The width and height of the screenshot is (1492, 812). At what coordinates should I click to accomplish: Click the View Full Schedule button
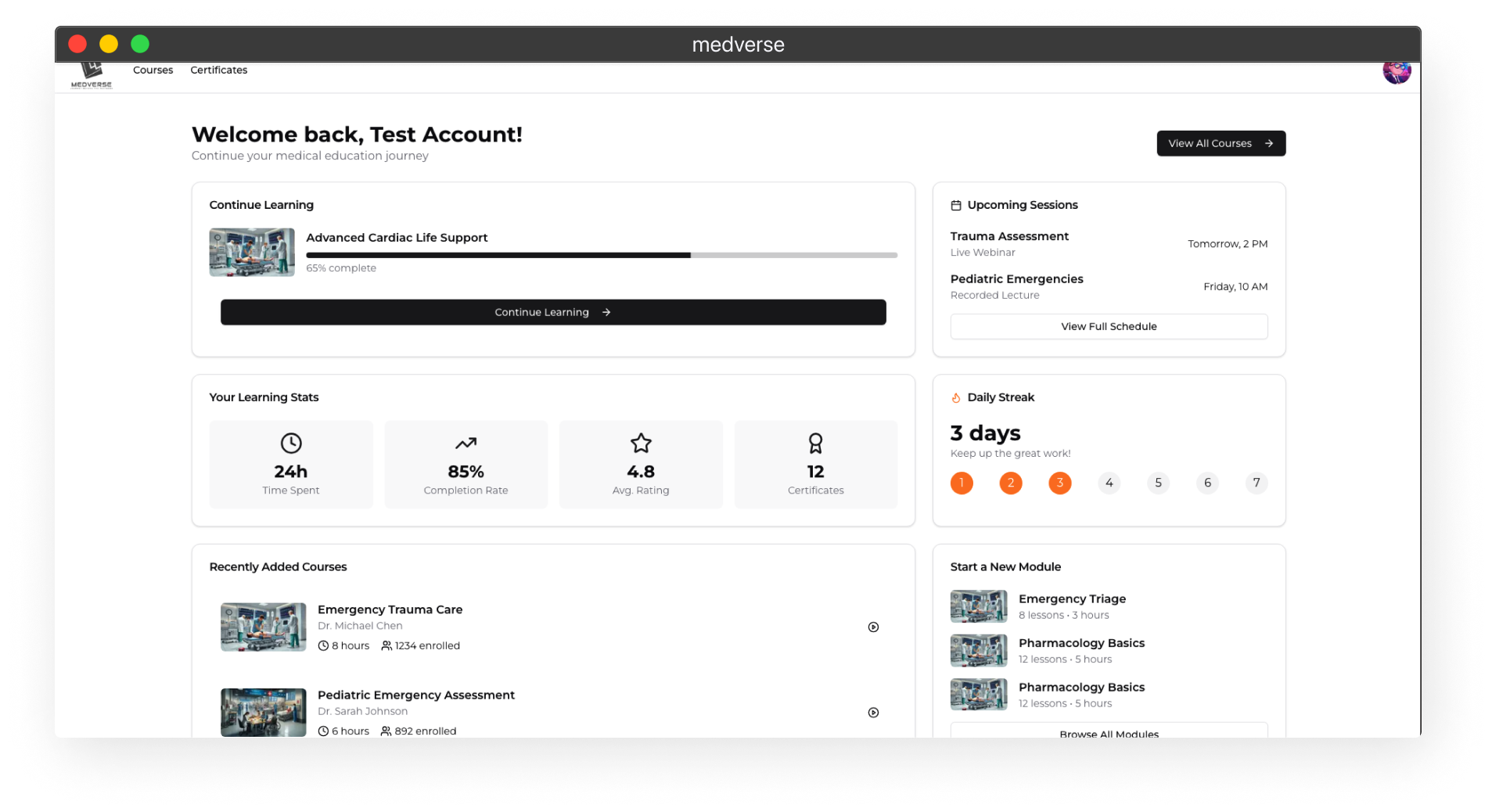pyautogui.click(x=1109, y=326)
